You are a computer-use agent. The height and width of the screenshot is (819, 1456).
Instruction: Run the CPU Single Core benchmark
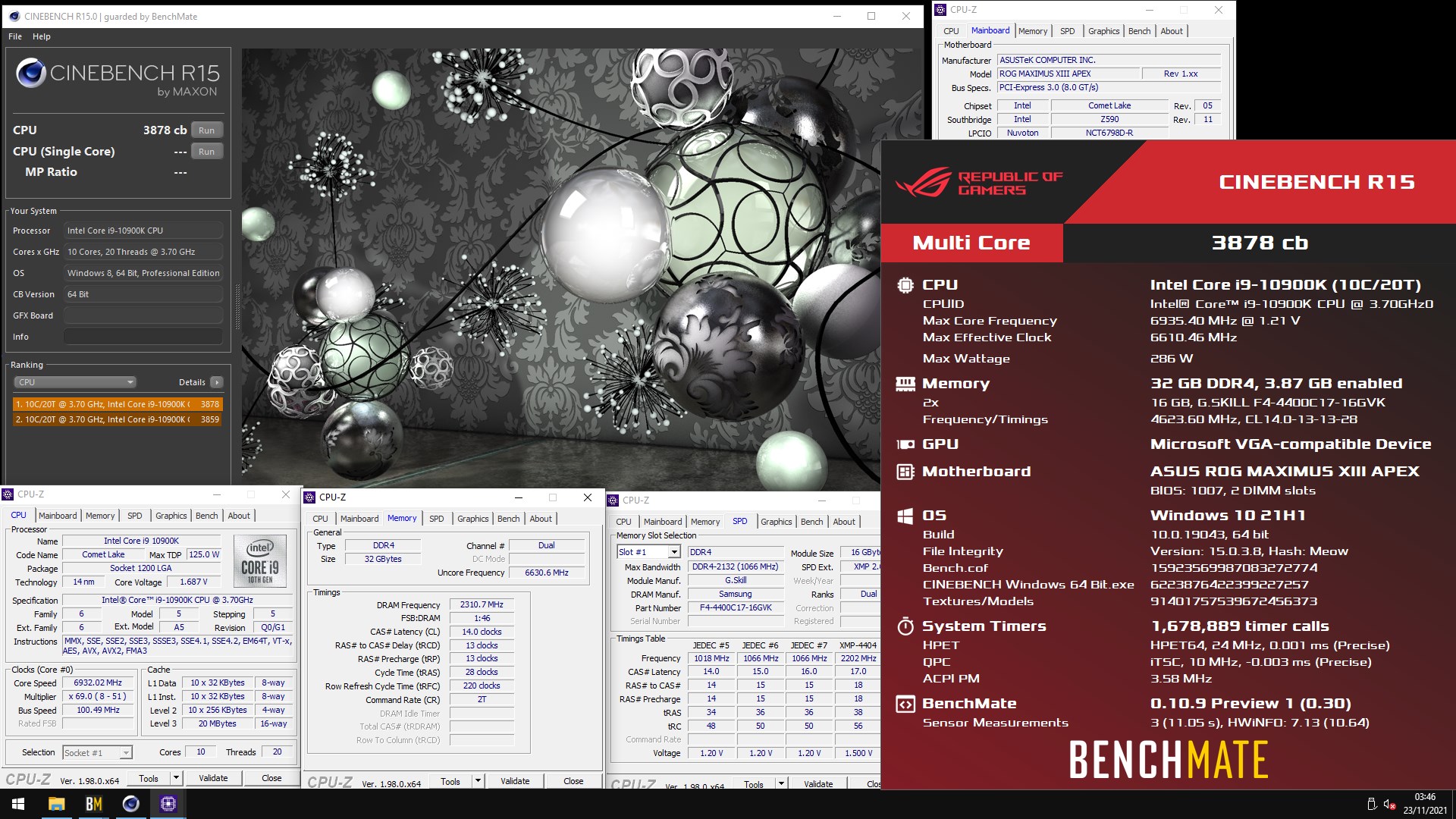[x=206, y=152]
